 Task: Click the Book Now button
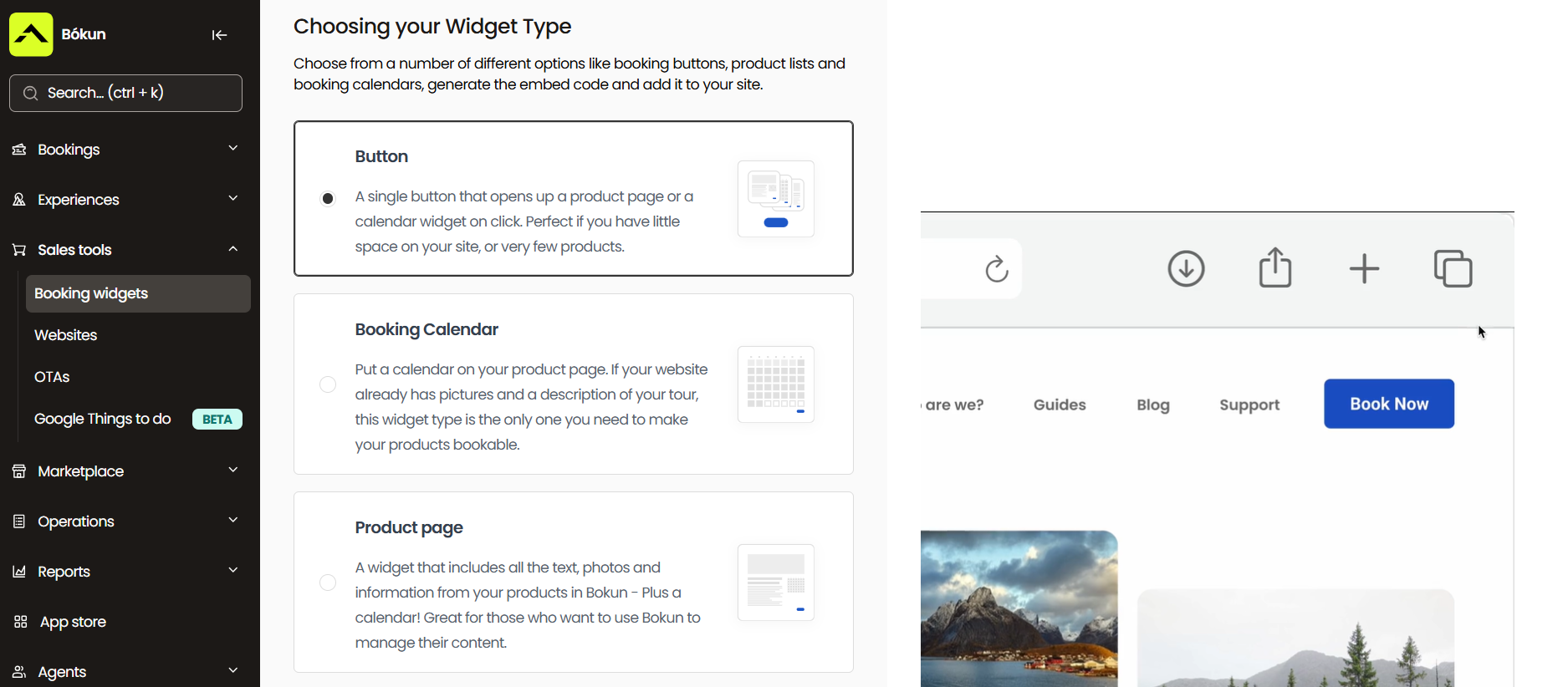click(1388, 404)
